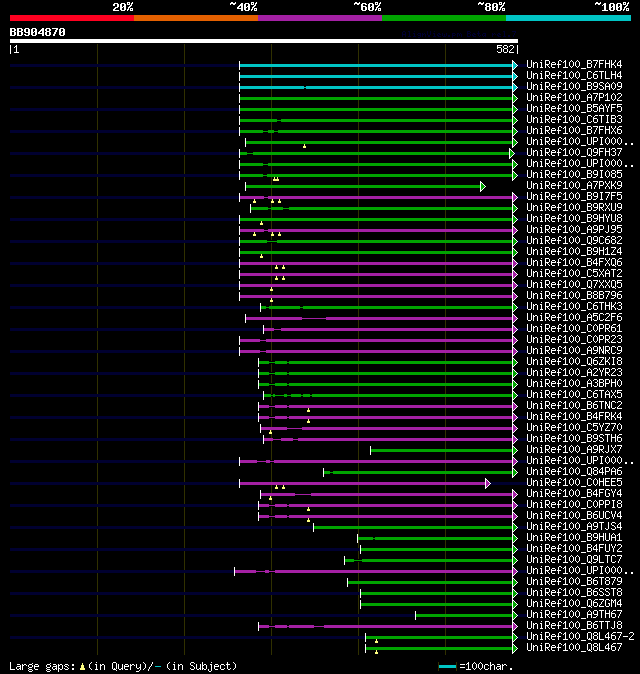Open hit UniRef100_C6TLH4

pos(574,76)
